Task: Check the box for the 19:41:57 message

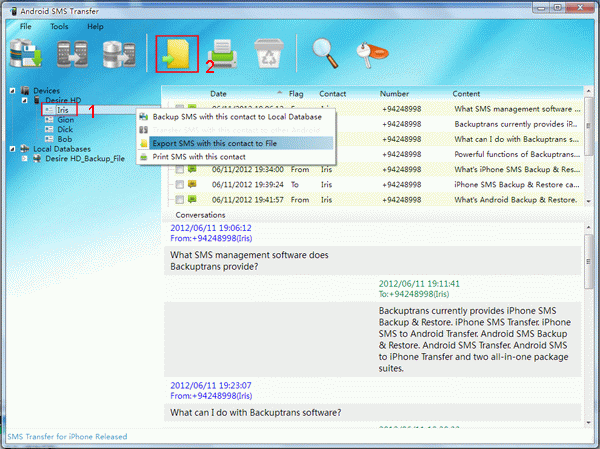Action: tap(179, 200)
